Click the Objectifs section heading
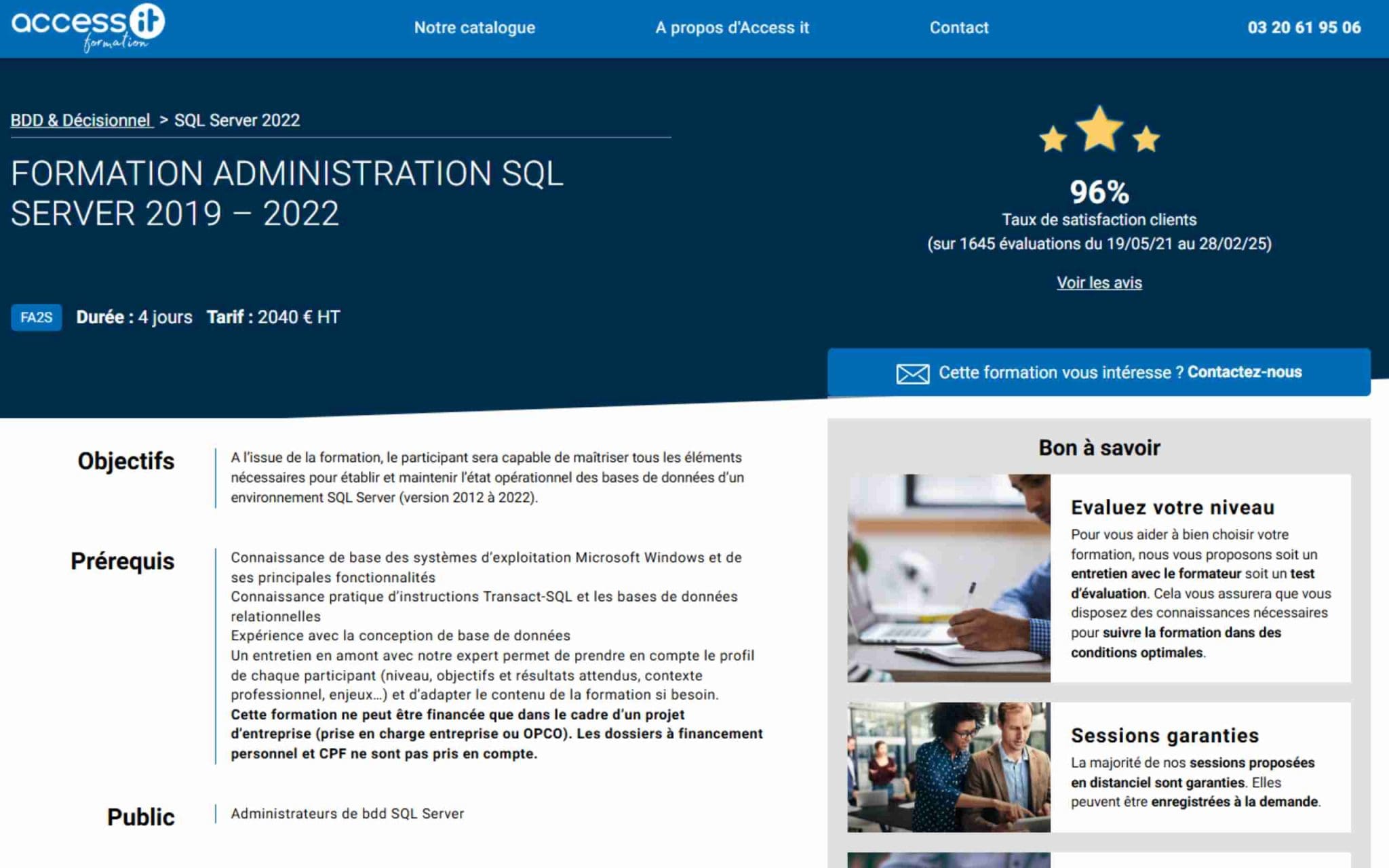Viewport: 1389px width, 868px height. 126,461
